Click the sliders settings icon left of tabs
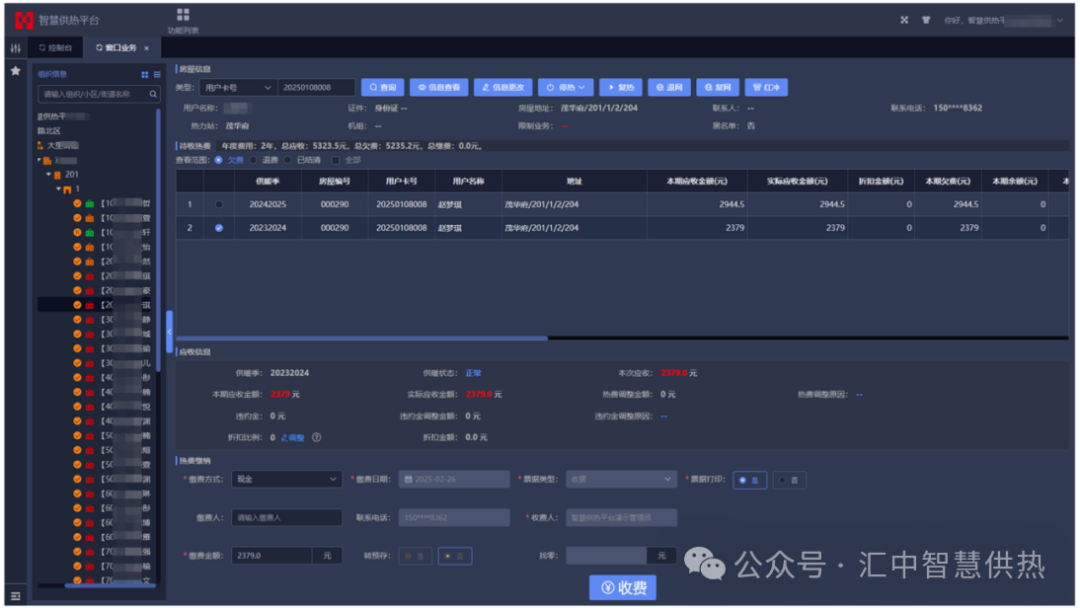The width and height of the screenshot is (1080, 608). [15, 48]
